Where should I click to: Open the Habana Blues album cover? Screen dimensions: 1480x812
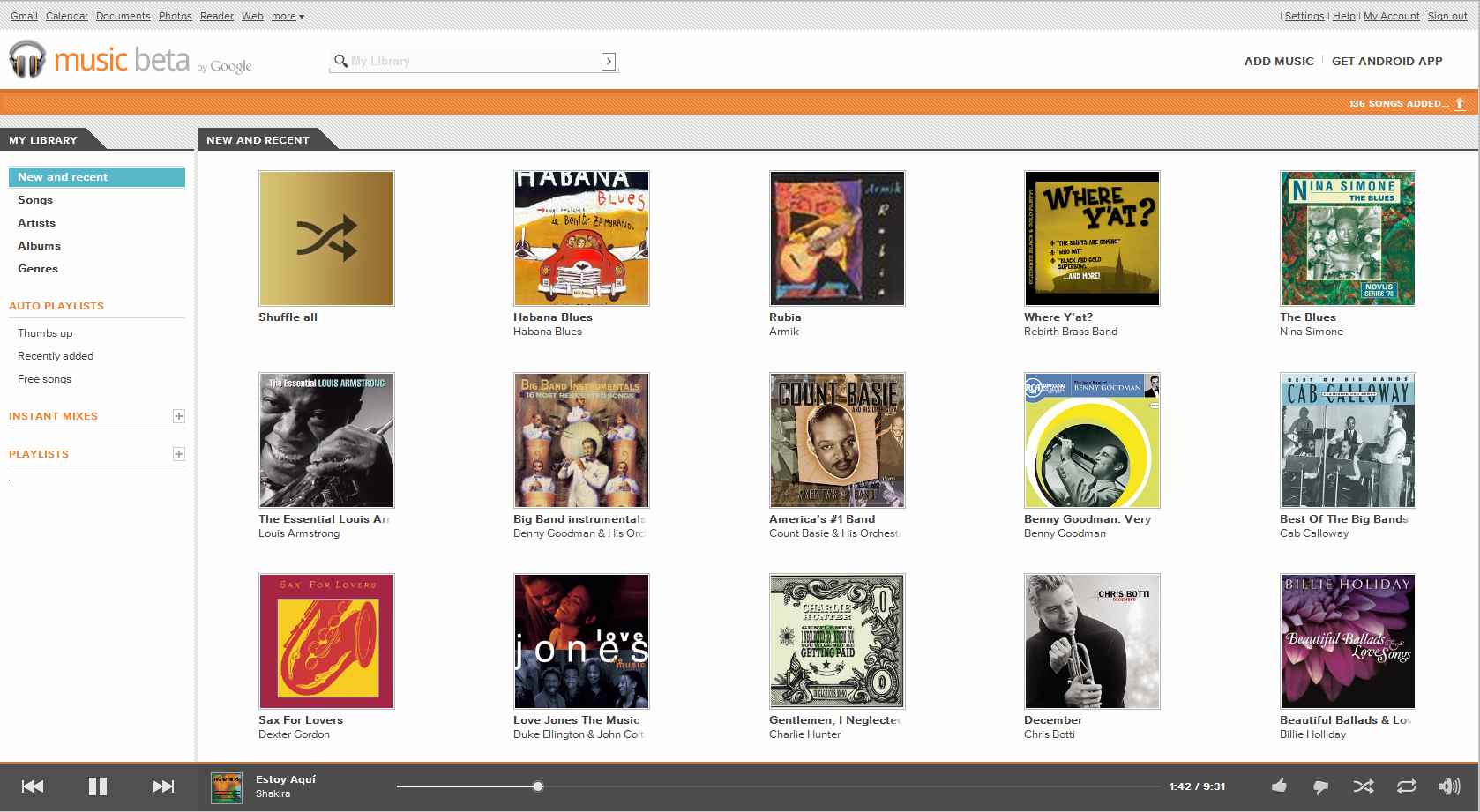581,239
